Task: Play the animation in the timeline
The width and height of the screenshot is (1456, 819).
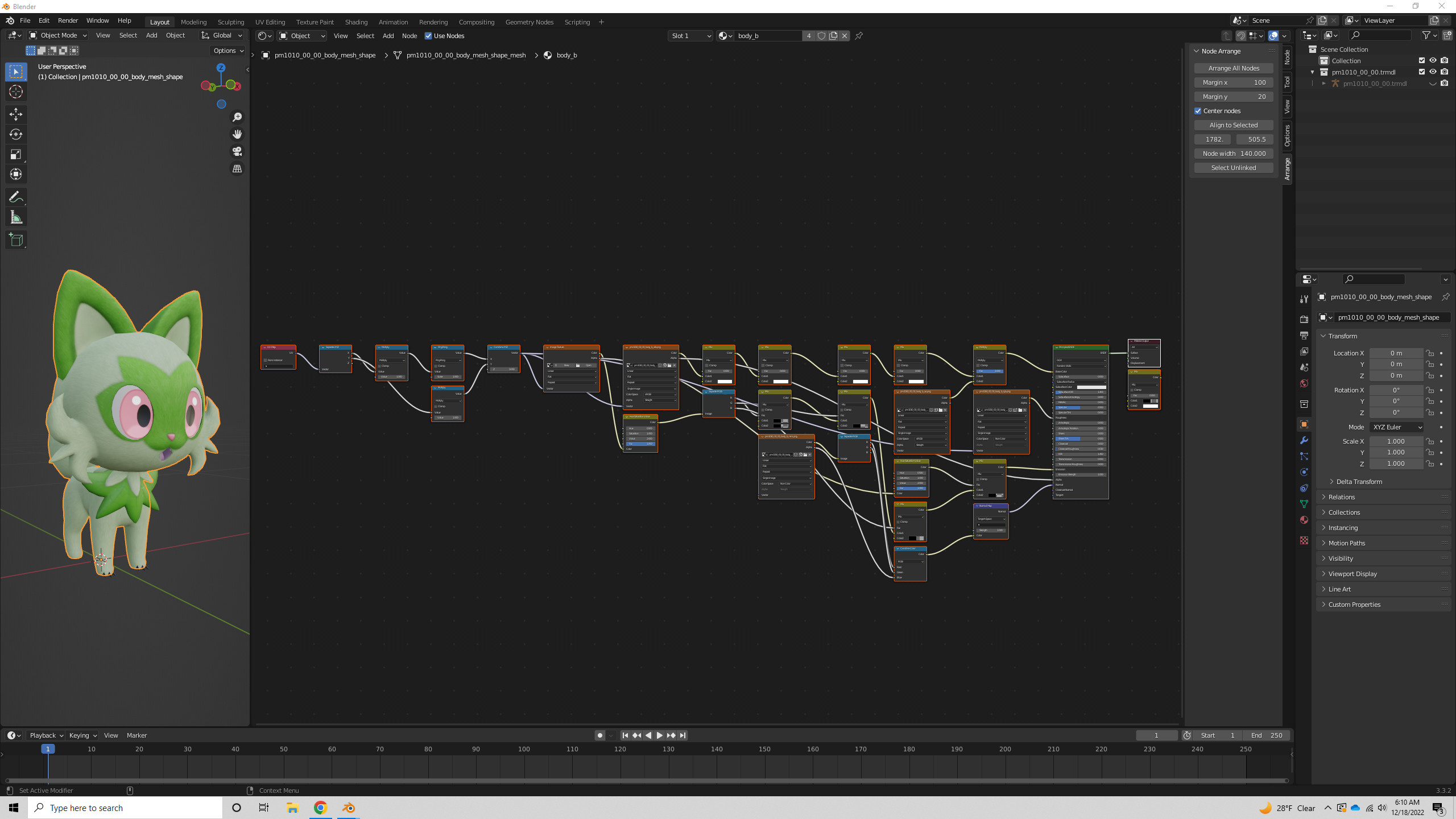Action: click(x=660, y=735)
